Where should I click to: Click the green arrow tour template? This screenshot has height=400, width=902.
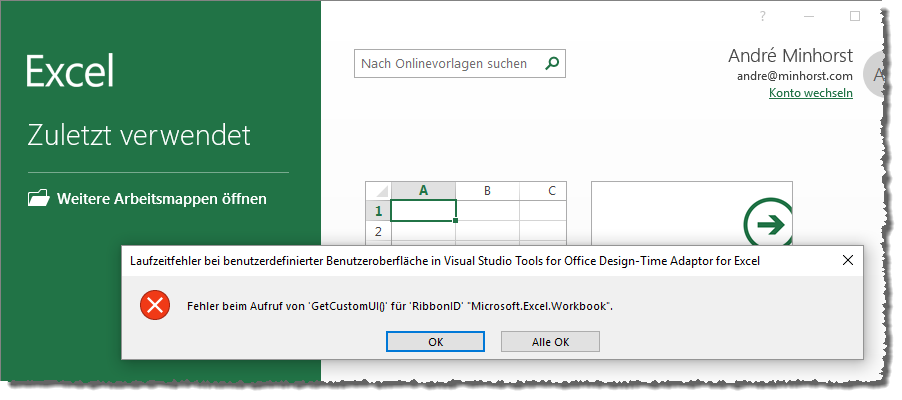pyautogui.click(x=691, y=214)
